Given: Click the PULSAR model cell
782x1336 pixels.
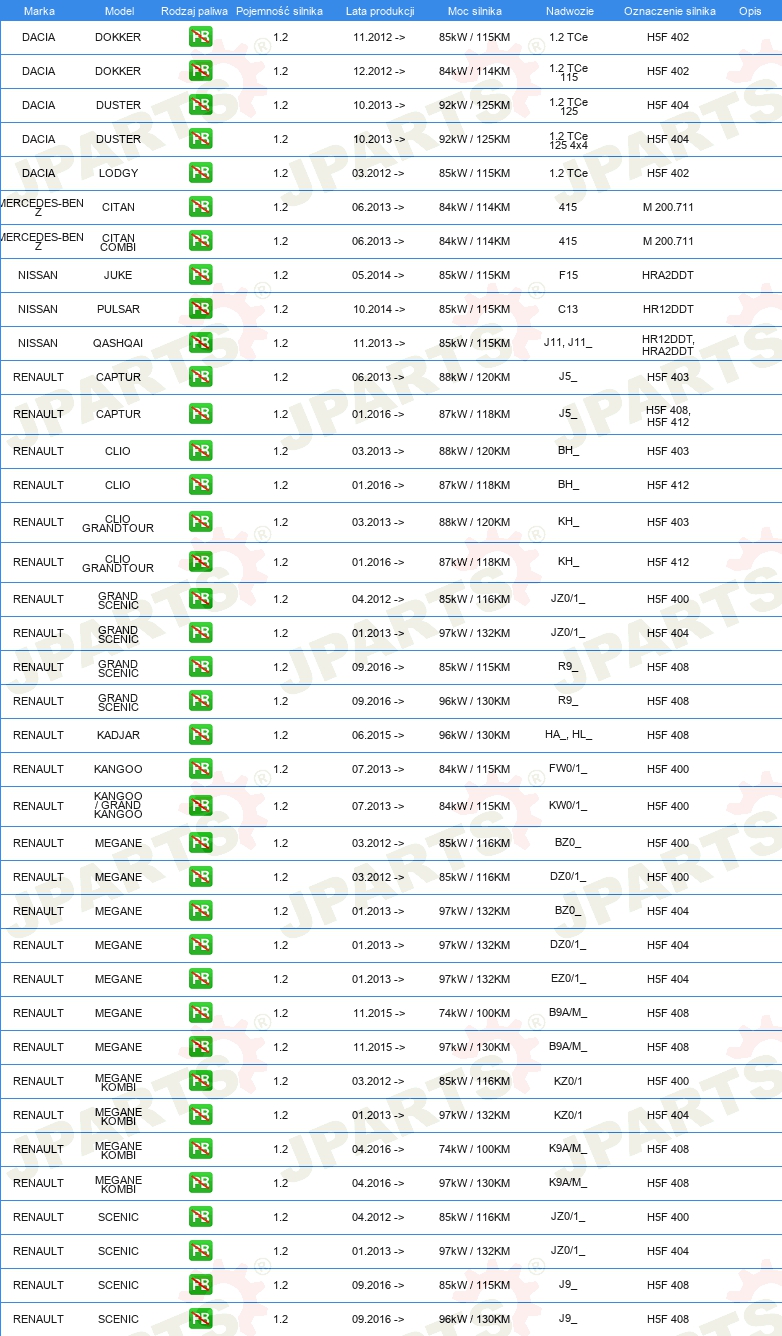Looking at the screenshot, I should (x=118, y=309).
